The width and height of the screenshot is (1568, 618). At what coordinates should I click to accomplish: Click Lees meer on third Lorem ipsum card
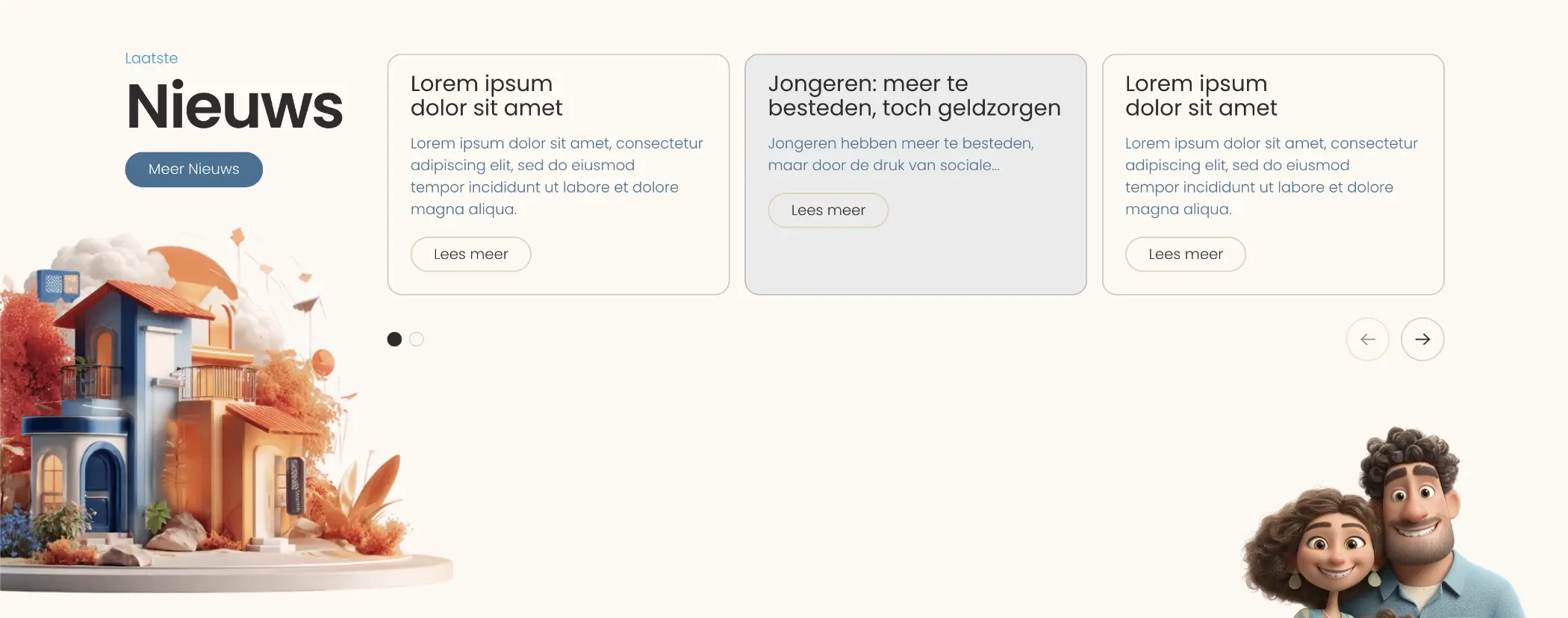tap(1185, 255)
